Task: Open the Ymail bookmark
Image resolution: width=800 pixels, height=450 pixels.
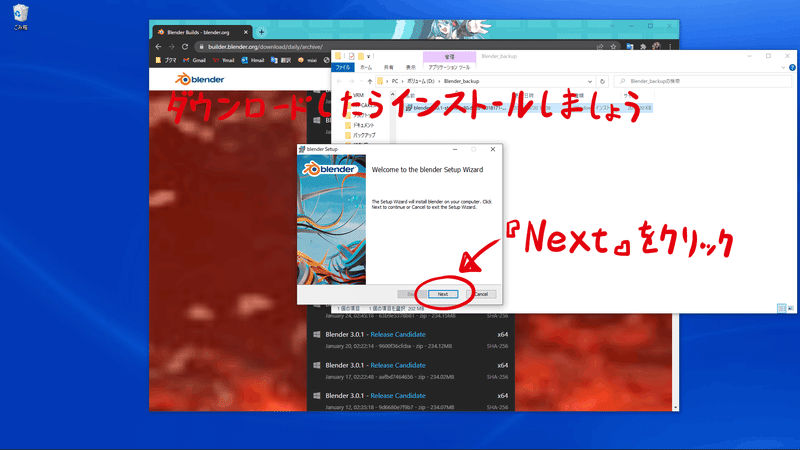Action: tap(223, 60)
